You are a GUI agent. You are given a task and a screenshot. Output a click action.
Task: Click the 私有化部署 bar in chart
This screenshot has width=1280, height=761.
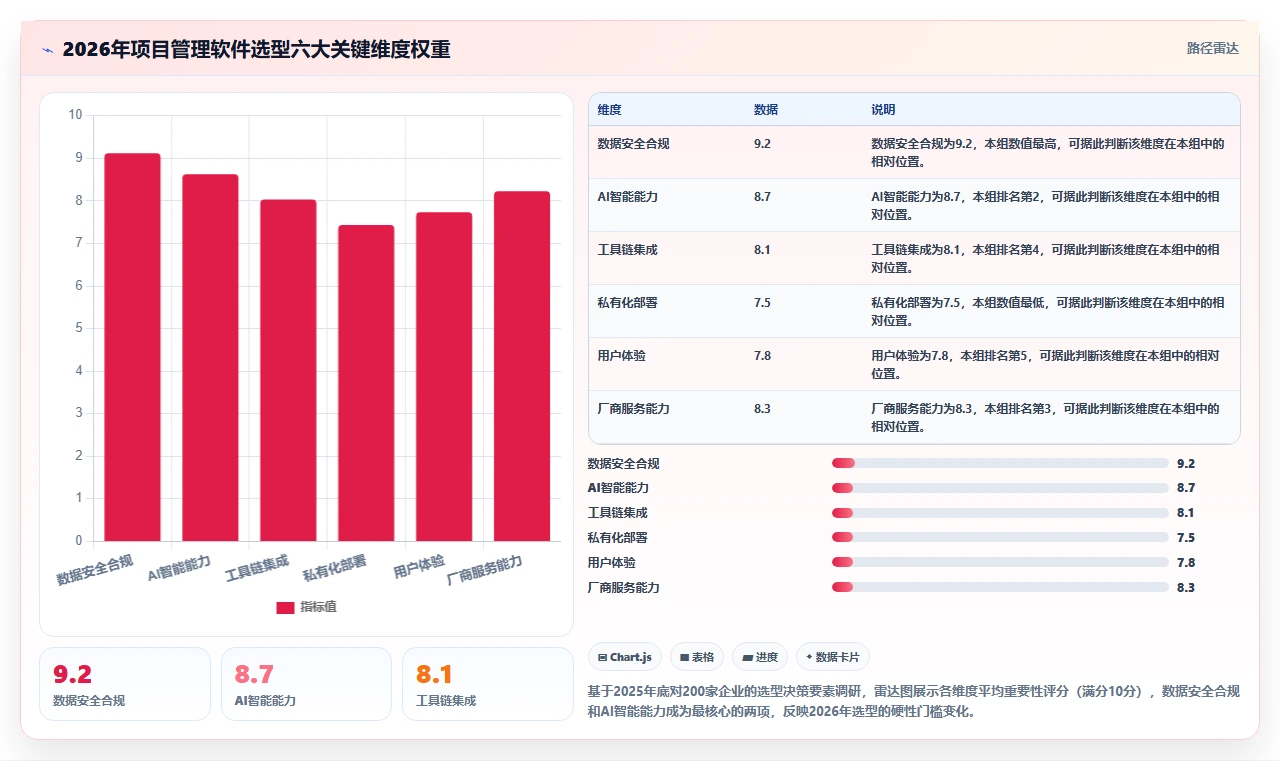pos(366,383)
